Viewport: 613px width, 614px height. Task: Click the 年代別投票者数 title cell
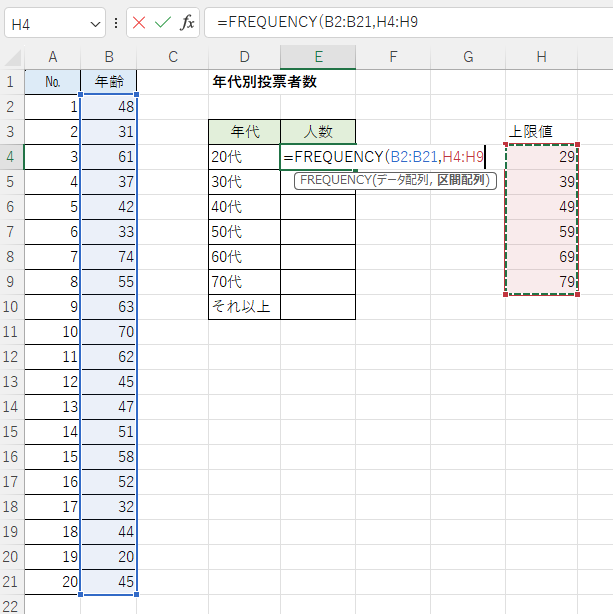pyautogui.click(x=265, y=82)
